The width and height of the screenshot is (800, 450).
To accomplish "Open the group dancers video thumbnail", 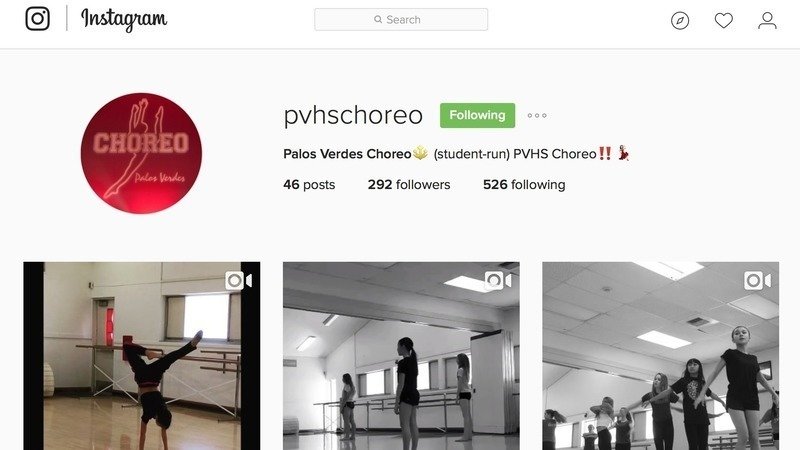I will [x=661, y=356].
